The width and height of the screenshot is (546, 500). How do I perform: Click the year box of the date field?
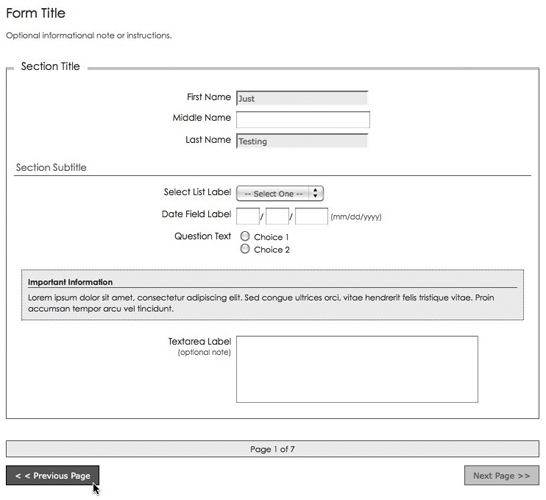[x=311, y=216]
